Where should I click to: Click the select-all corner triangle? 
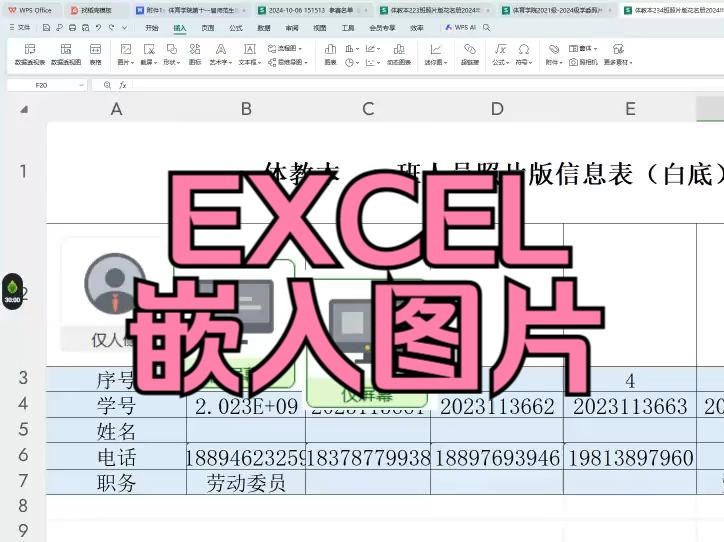24,109
